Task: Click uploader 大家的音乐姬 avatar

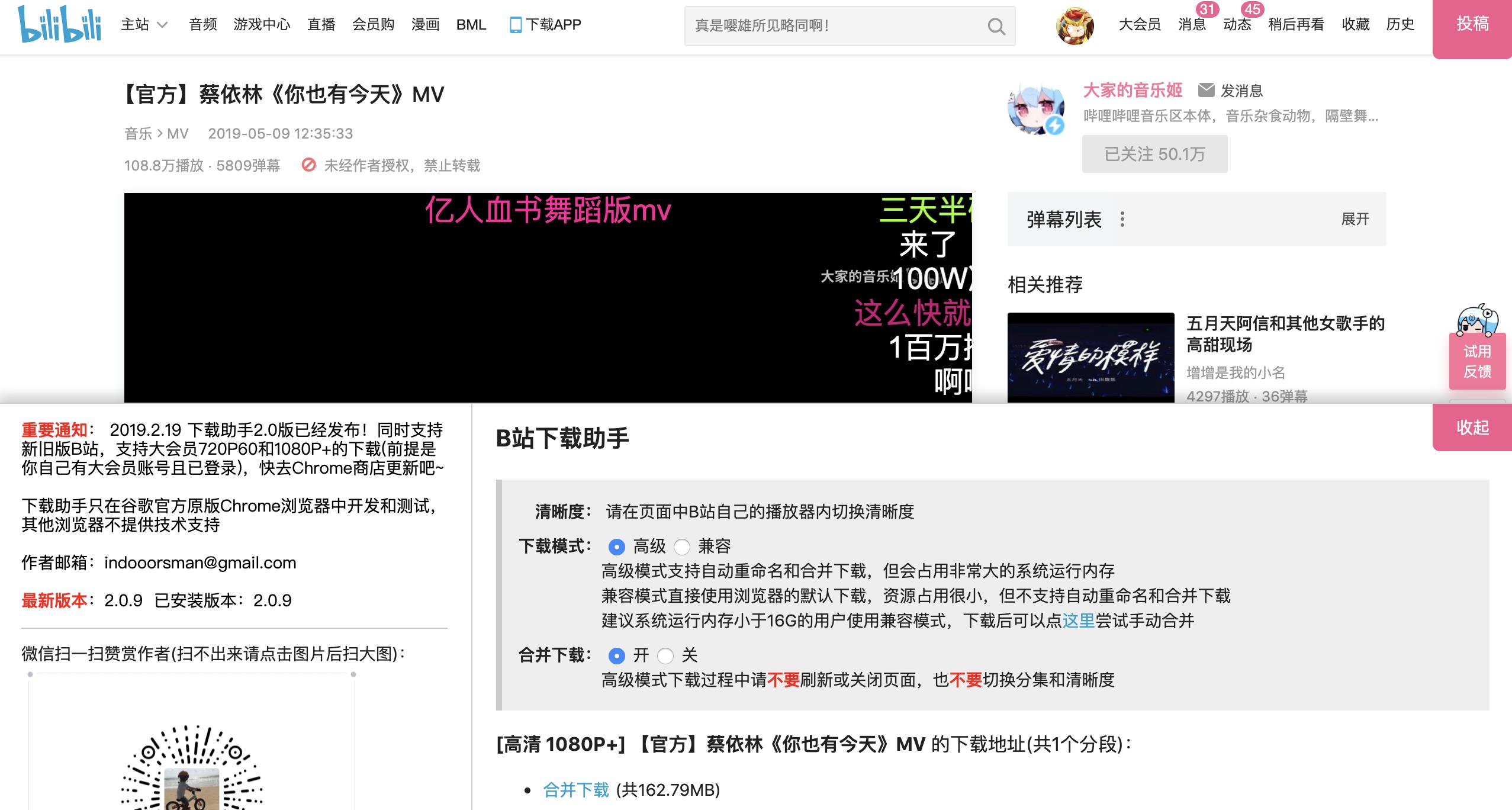Action: click(1035, 110)
